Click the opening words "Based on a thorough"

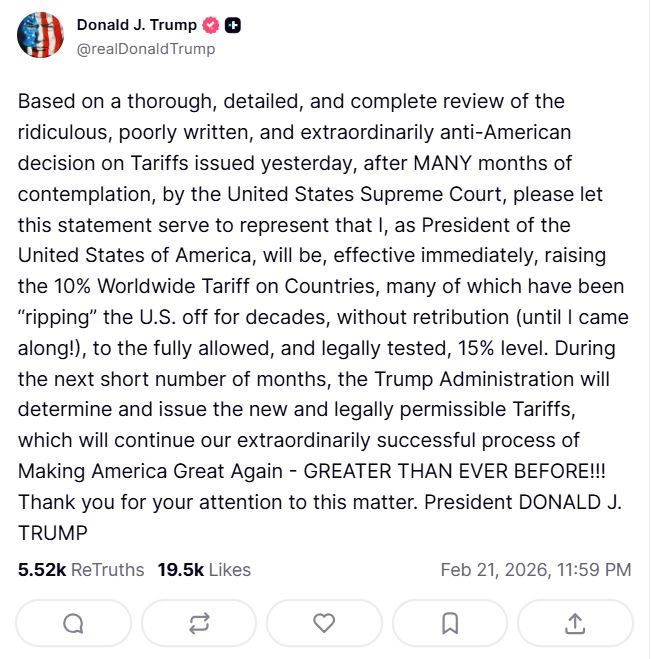coord(97,101)
